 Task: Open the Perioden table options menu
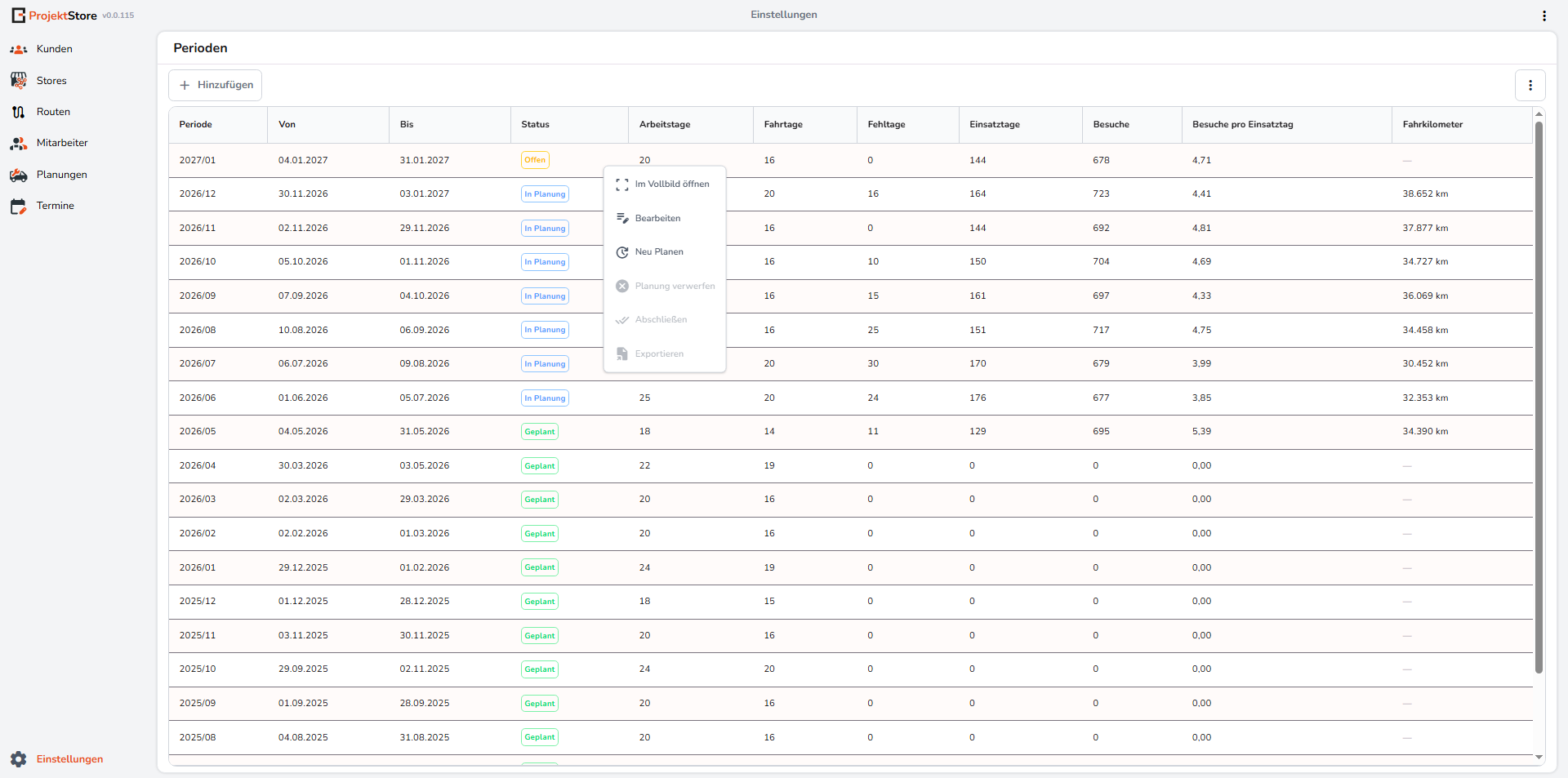coord(1530,85)
